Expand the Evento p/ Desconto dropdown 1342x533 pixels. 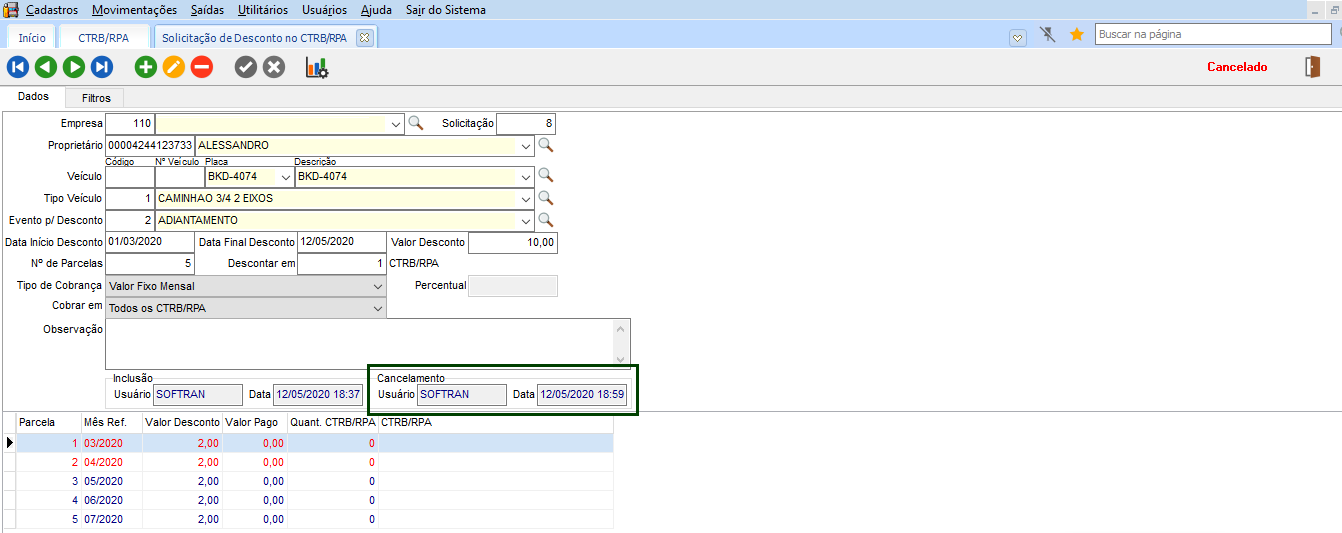526,220
